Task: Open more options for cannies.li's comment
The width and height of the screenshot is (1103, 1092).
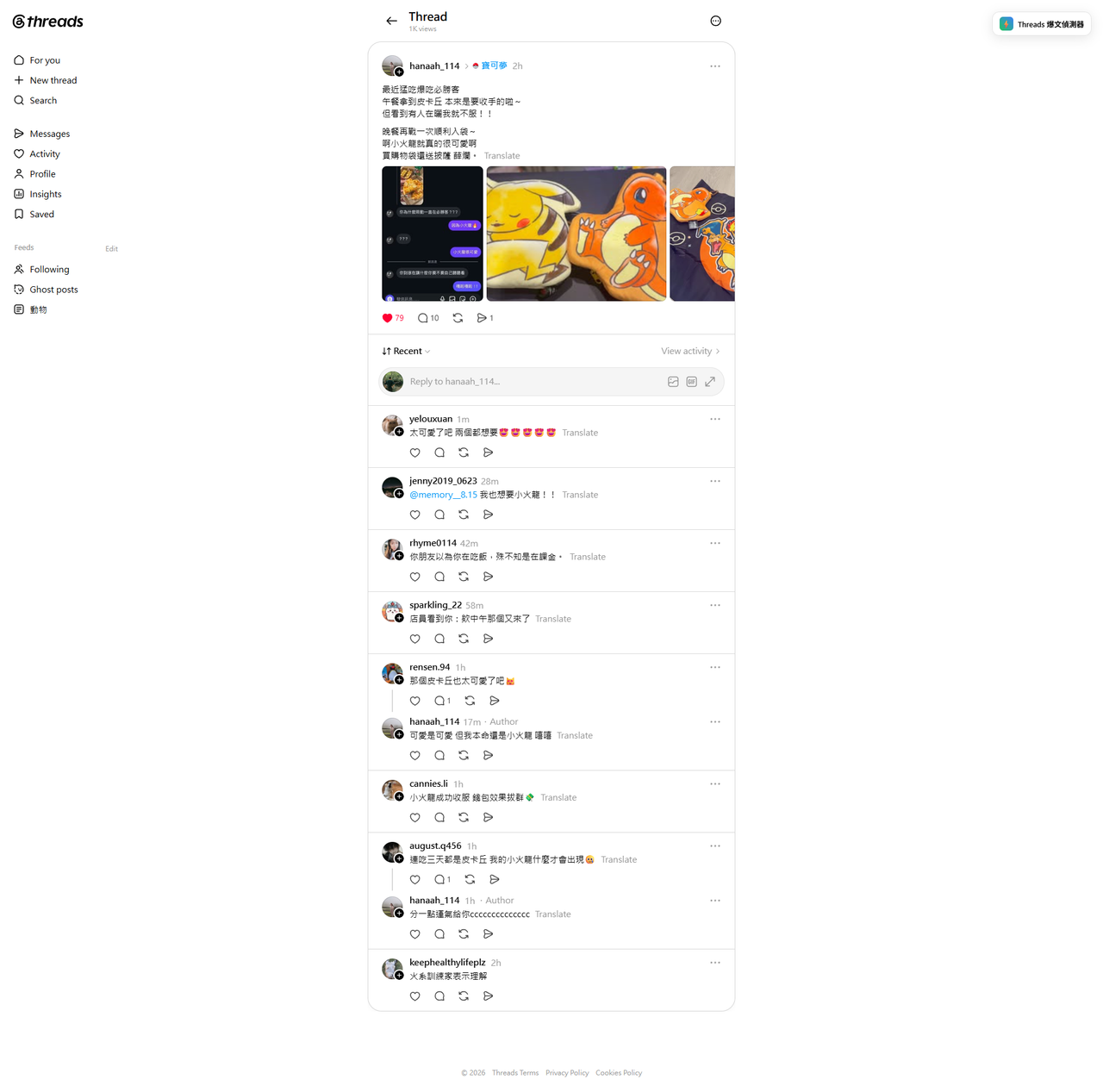Action: (715, 783)
